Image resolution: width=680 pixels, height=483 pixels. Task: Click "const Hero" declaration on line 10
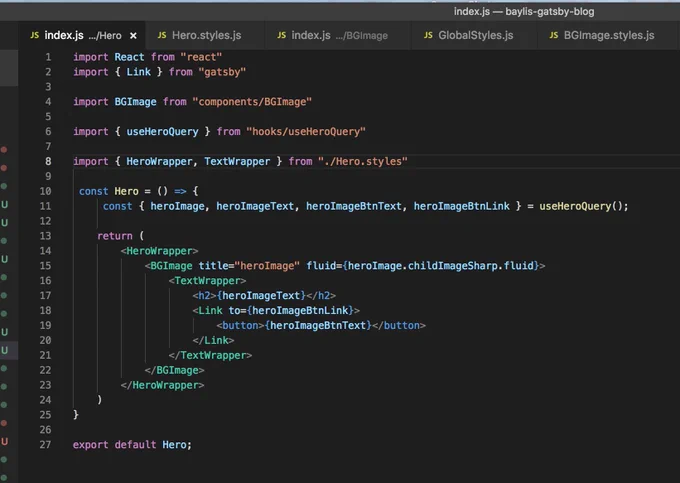[109, 191]
